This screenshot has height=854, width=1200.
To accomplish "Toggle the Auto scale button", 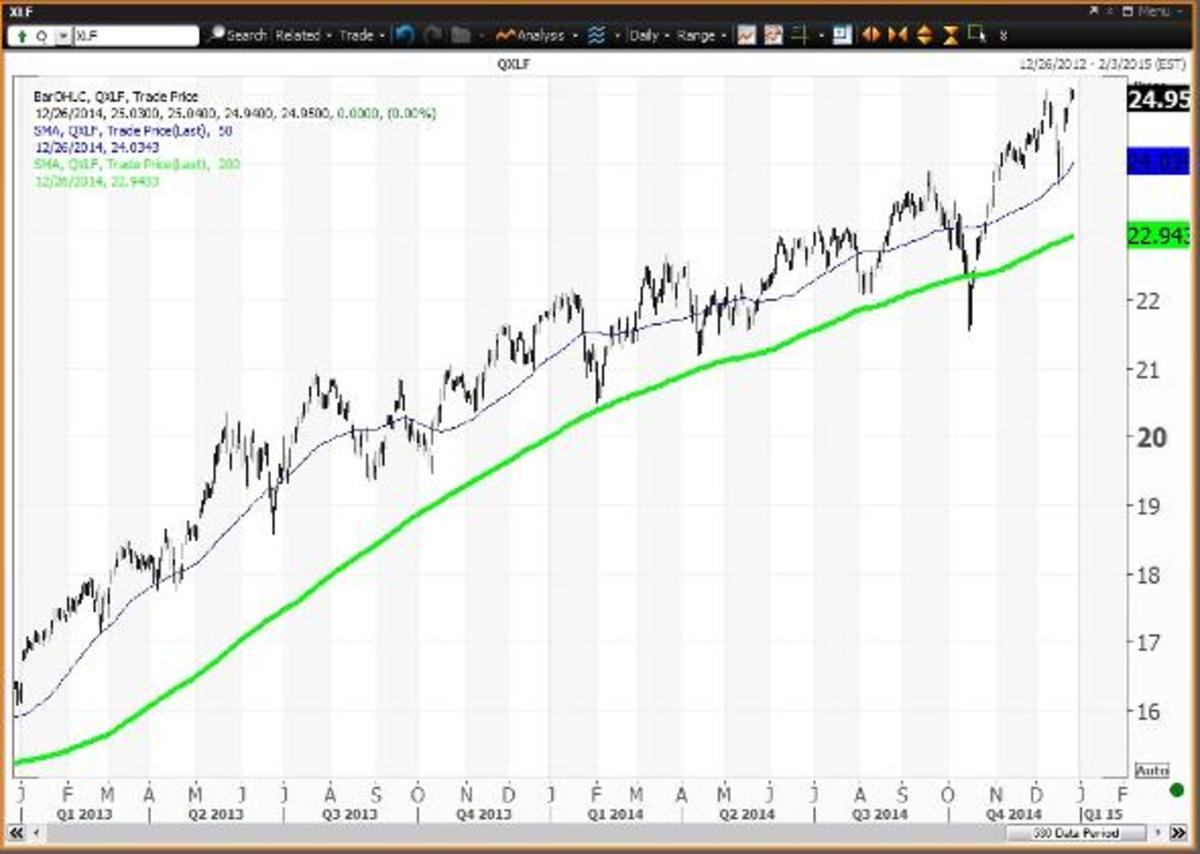I will pos(1152,770).
